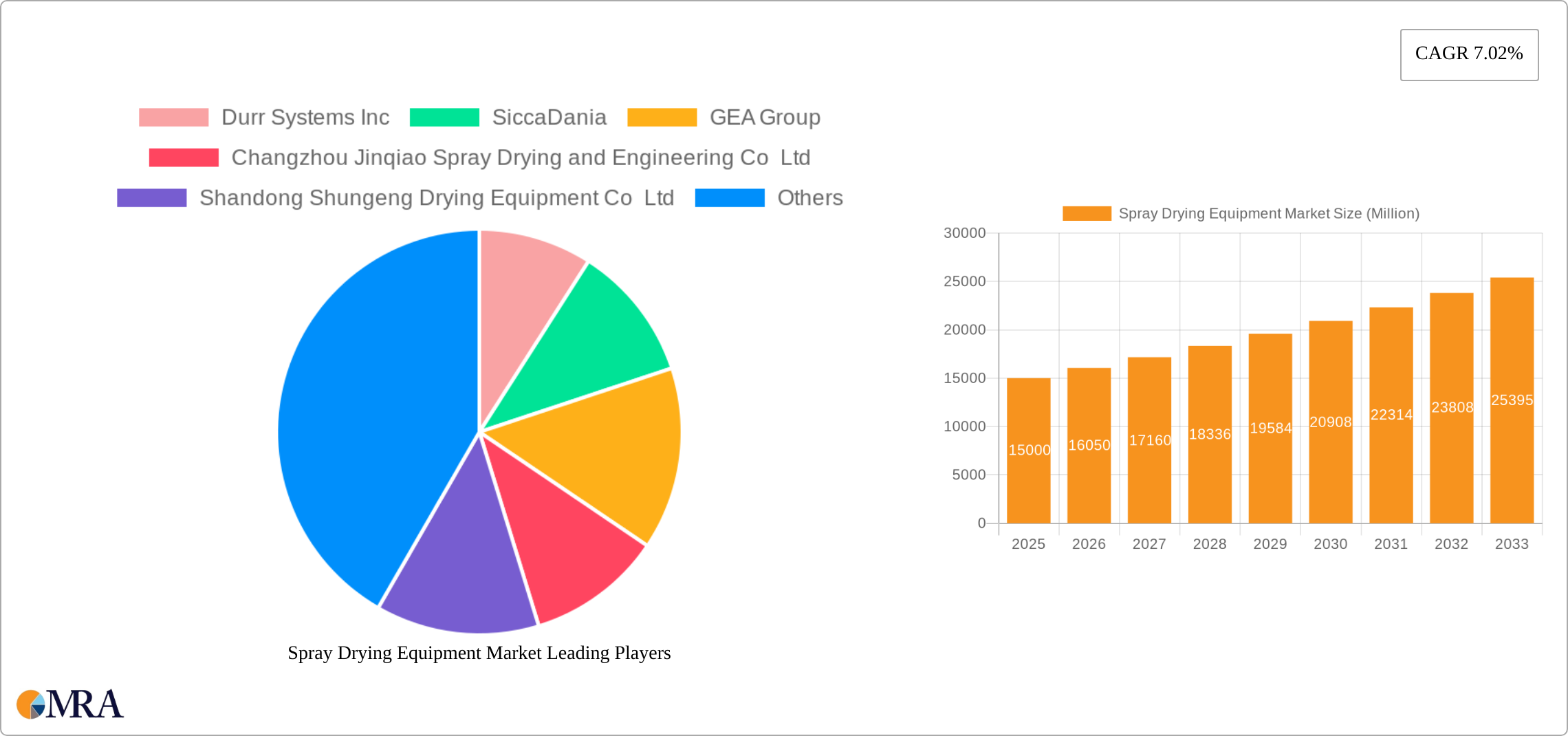Click the 5000 y-axis label
Screen dimensions: 1568x736
(968, 475)
